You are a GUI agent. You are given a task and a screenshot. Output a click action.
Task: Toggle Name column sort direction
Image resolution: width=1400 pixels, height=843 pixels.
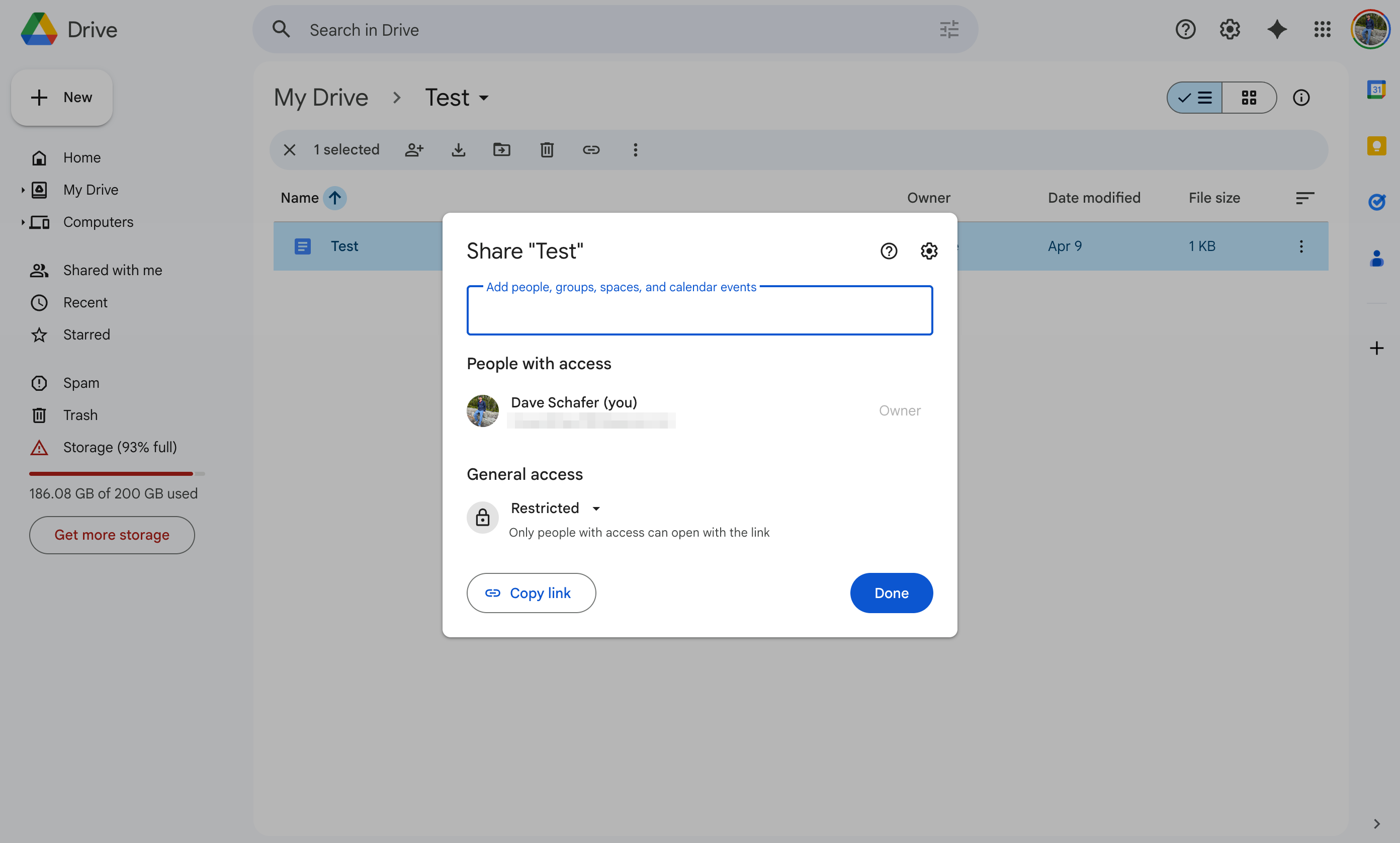coord(334,198)
